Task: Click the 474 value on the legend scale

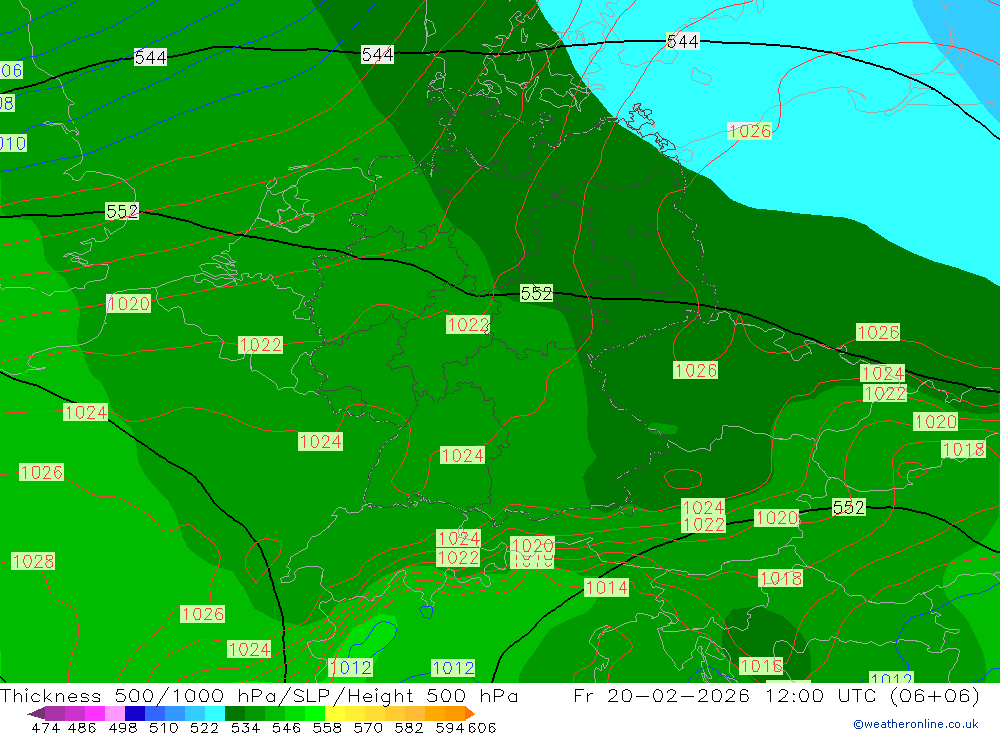Action: pos(44,727)
